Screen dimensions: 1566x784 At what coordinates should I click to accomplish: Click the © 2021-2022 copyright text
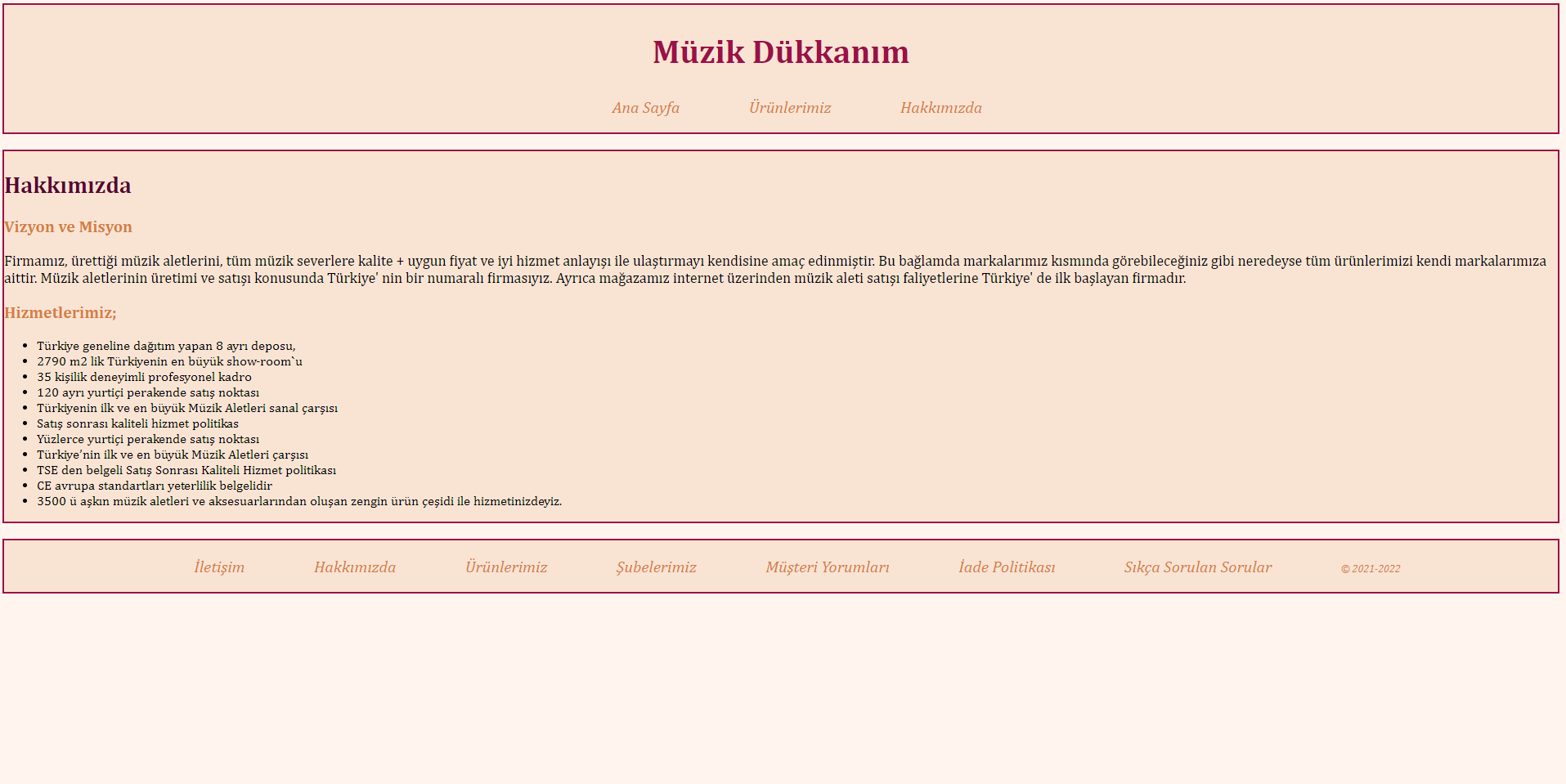[x=1371, y=568]
